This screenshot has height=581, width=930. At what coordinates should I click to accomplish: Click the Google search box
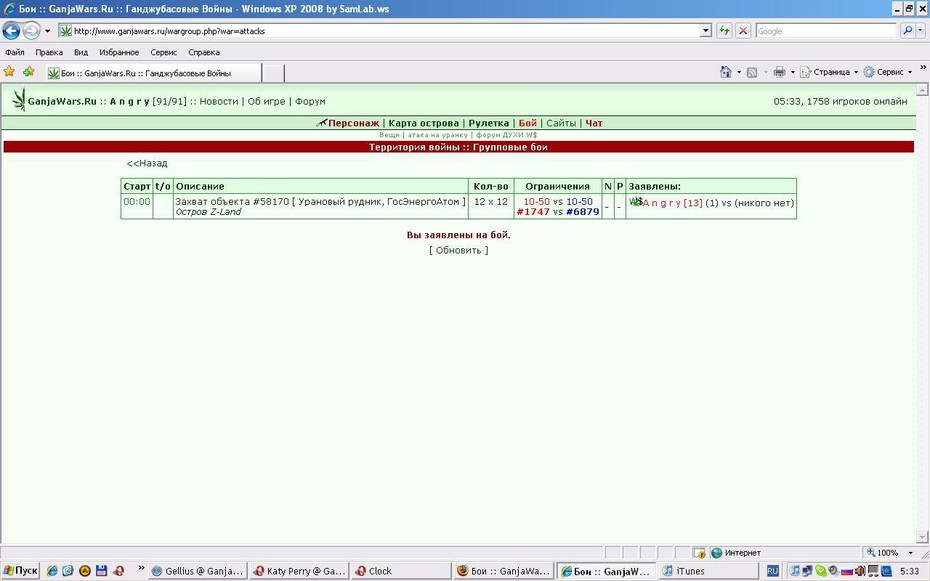point(826,31)
